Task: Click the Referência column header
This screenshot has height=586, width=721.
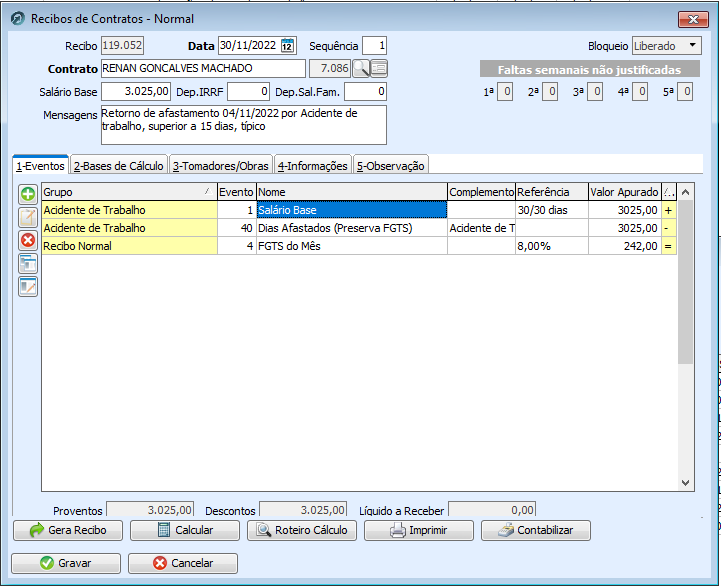Action: (x=552, y=192)
